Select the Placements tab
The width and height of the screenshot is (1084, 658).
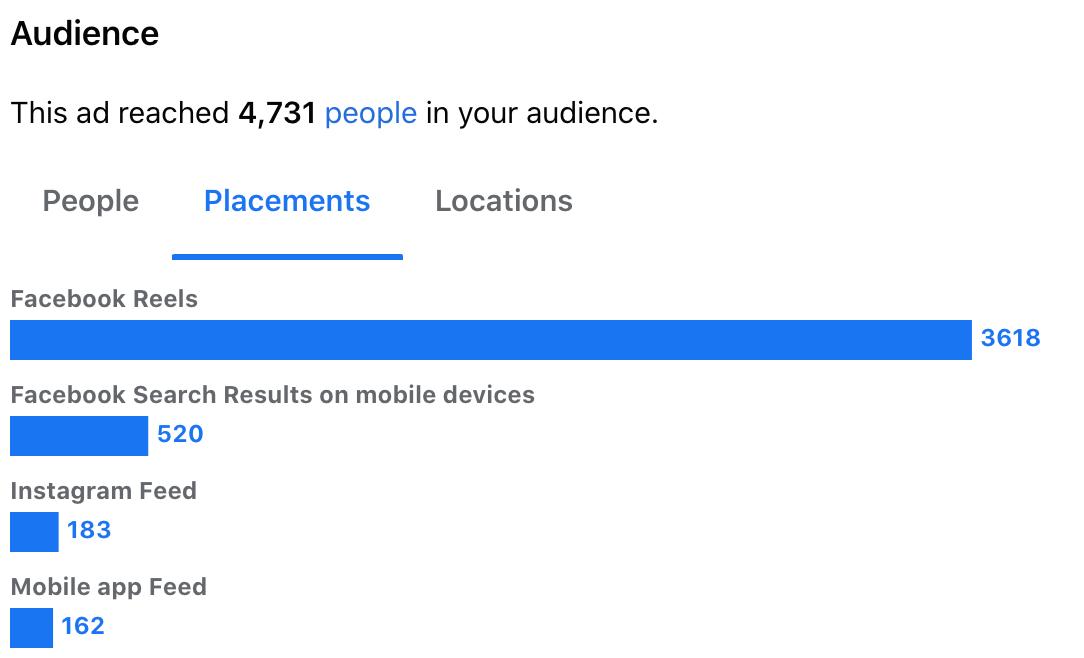[287, 201]
